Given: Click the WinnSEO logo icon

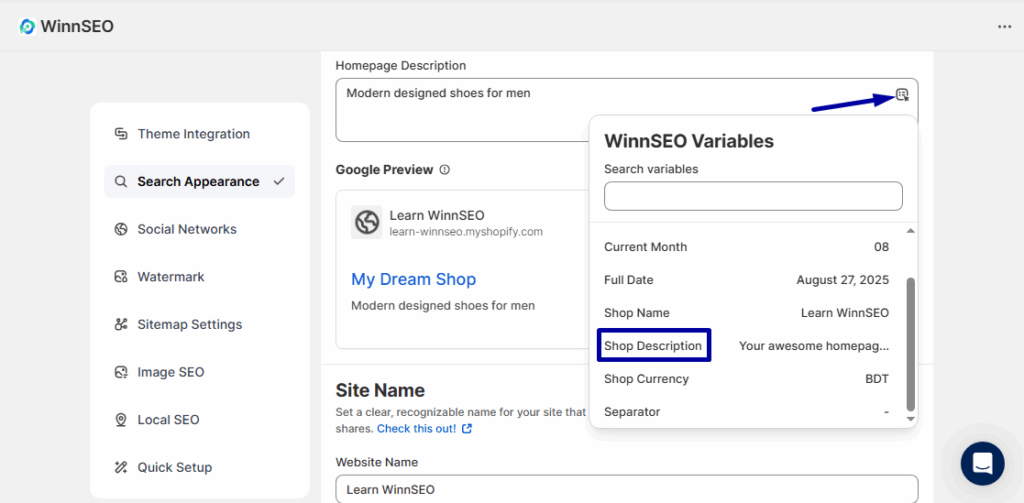Looking at the screenshot, I should click(27, 26).
